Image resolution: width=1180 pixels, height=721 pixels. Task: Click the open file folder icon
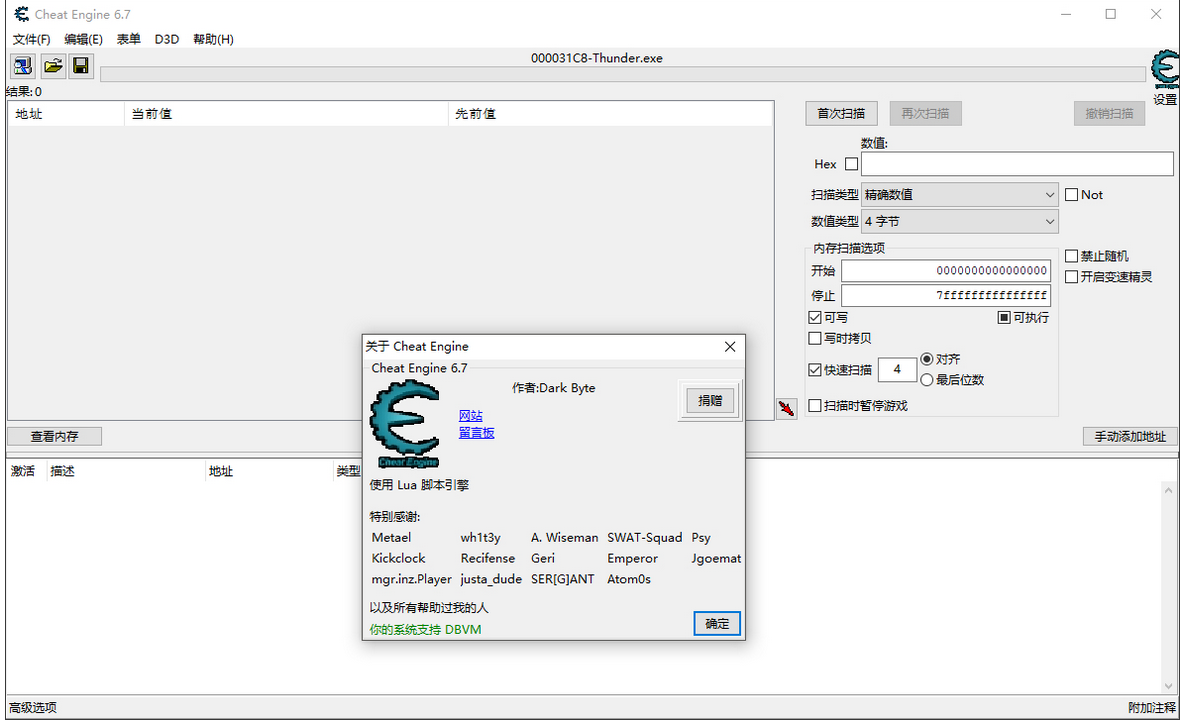coord(53,66)
